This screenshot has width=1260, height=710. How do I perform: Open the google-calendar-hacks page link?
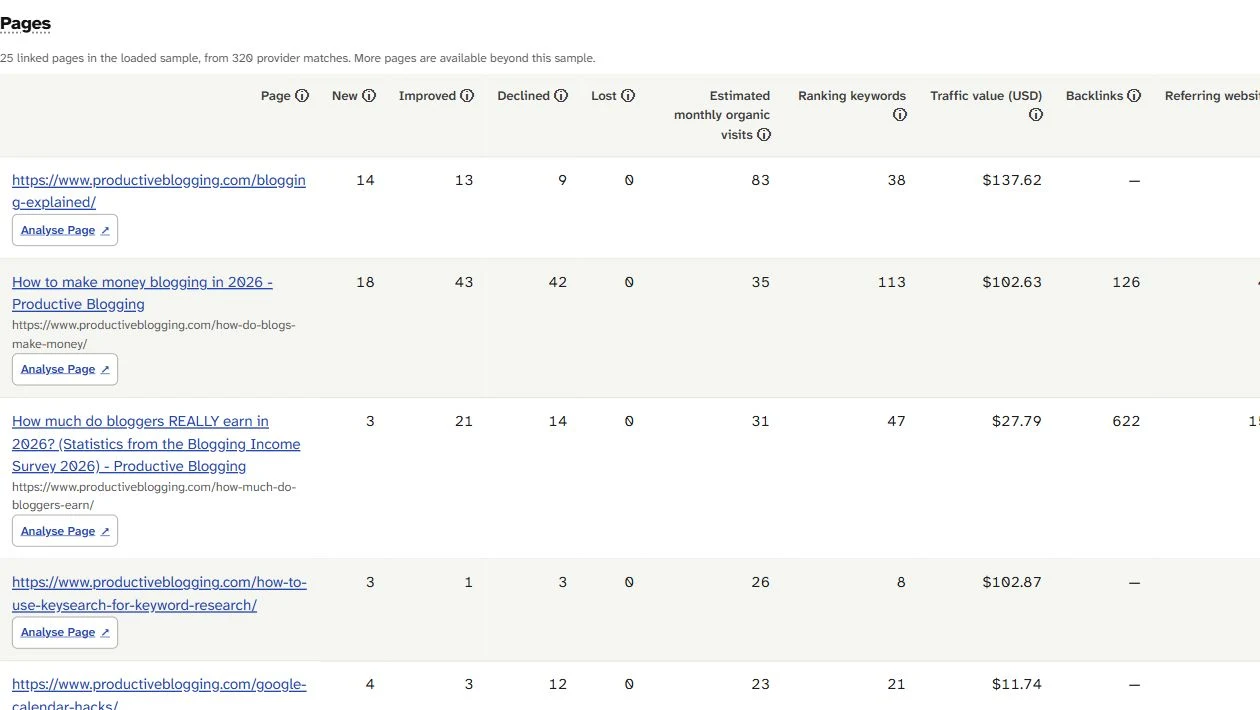point(159,694)
